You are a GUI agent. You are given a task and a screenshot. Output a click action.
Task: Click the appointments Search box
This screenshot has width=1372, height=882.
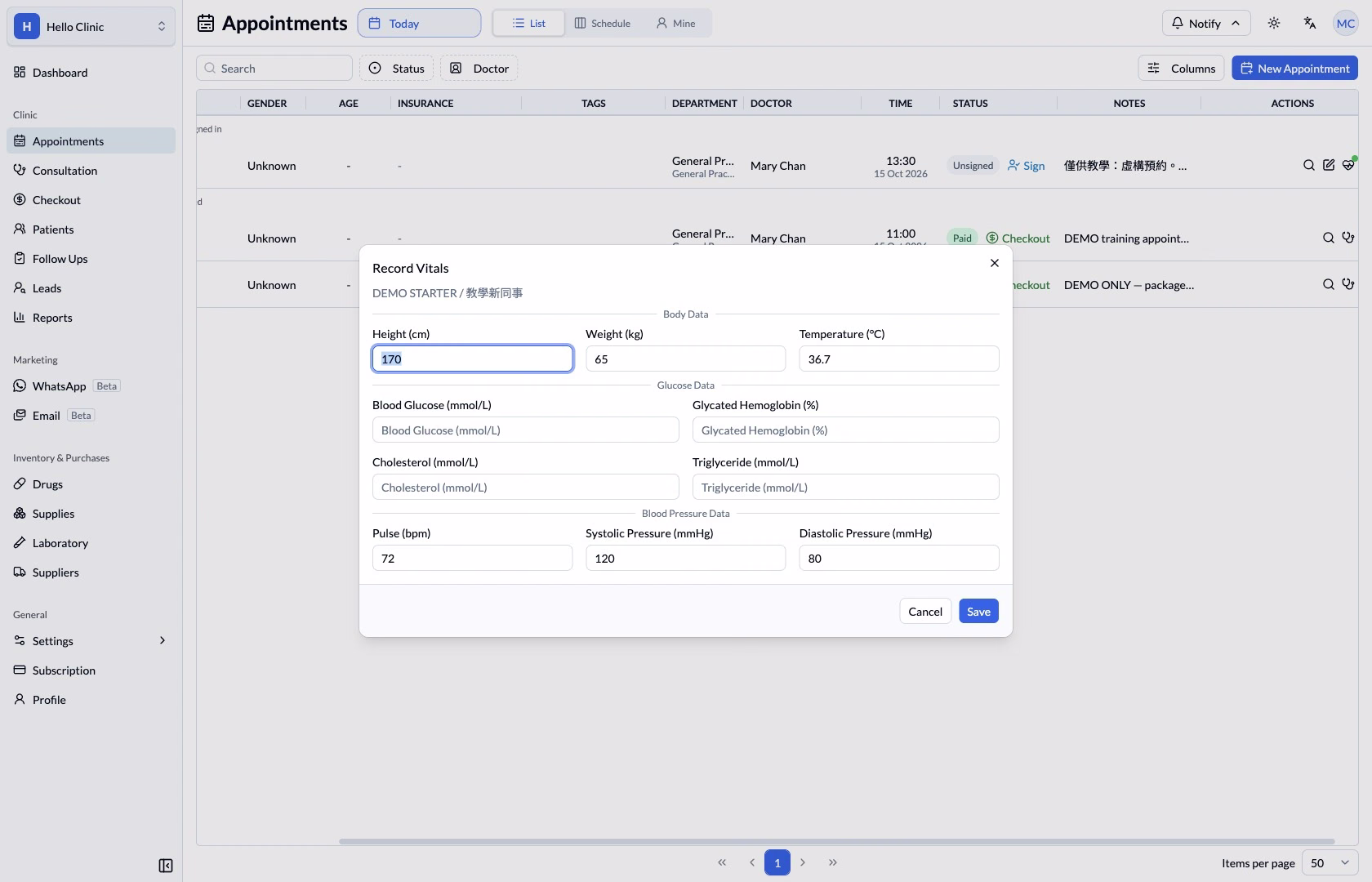click(x=274, y=69)
